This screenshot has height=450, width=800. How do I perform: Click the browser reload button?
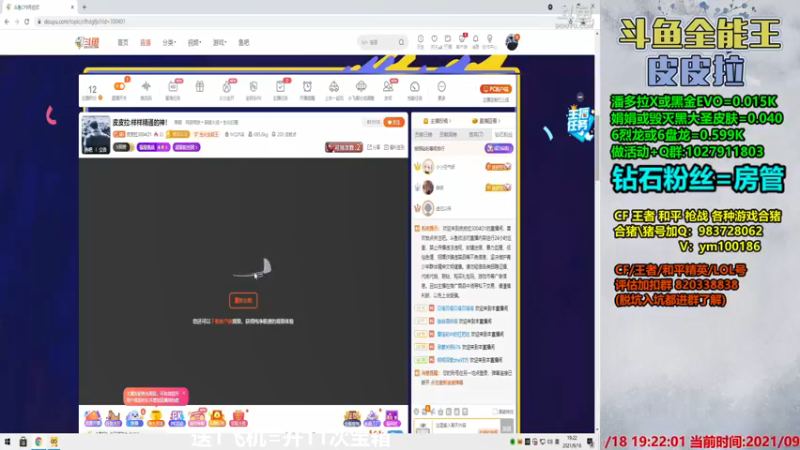coord(27,22)
